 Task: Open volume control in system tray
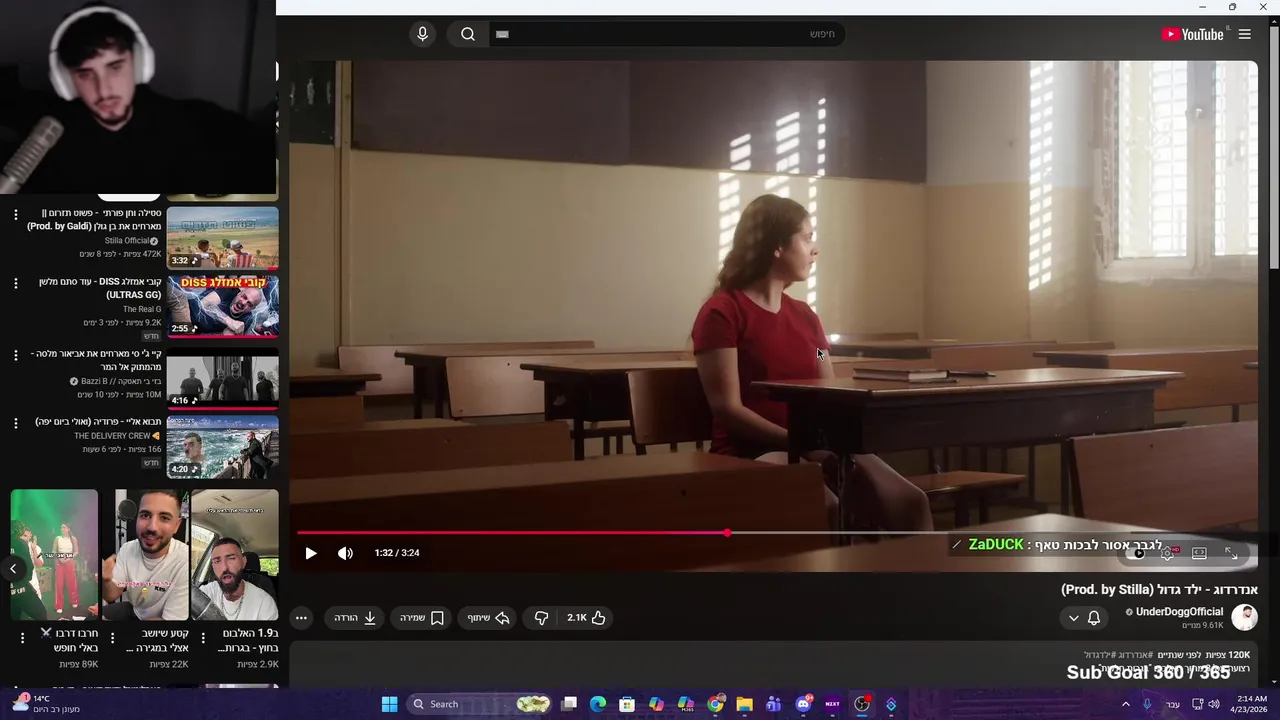pyautogui.click(x=1215, y=704)
